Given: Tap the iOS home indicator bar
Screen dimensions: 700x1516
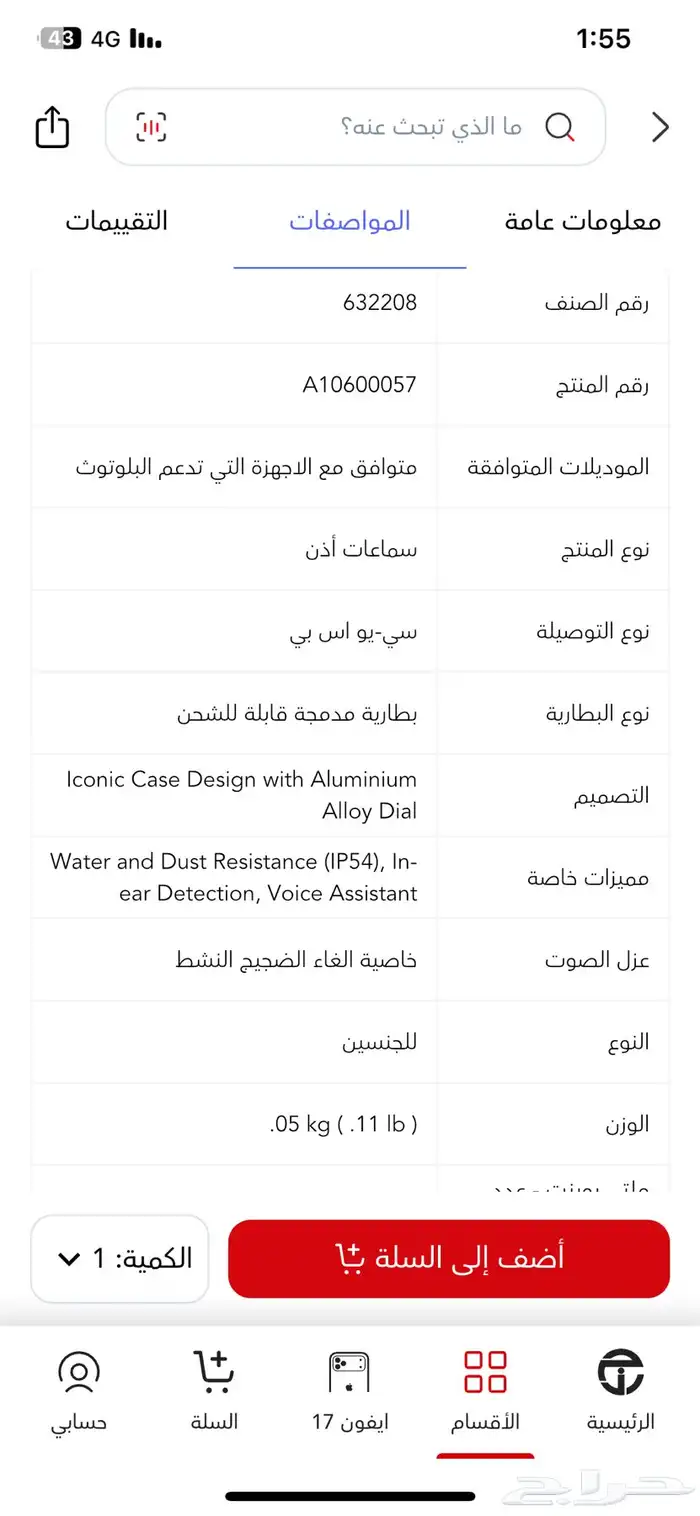Looking at the screenshot, I should (x=350, y=1496).
